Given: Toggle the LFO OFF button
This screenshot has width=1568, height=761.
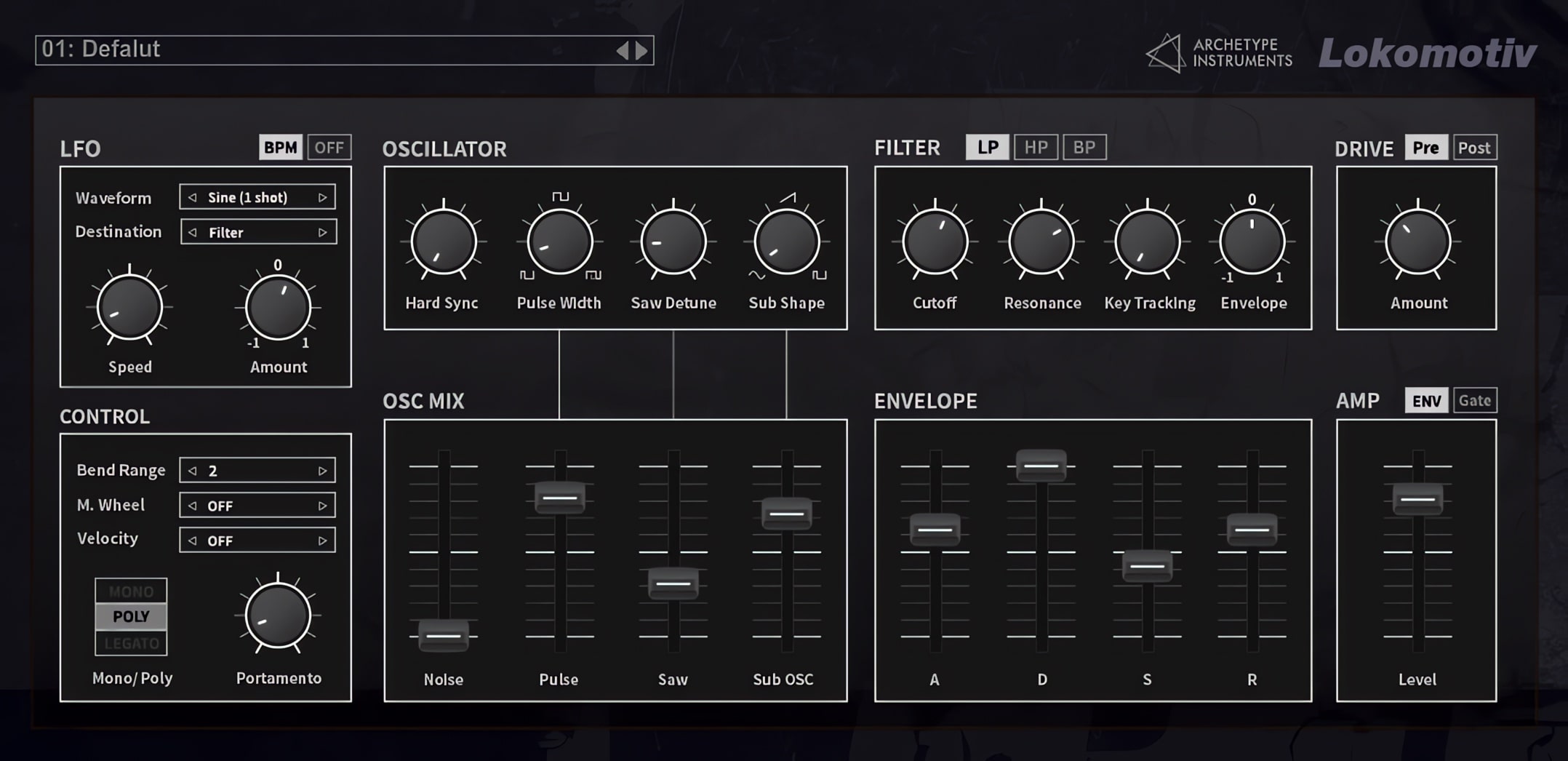Looking at the screenshot, I should tap(329, 147).
